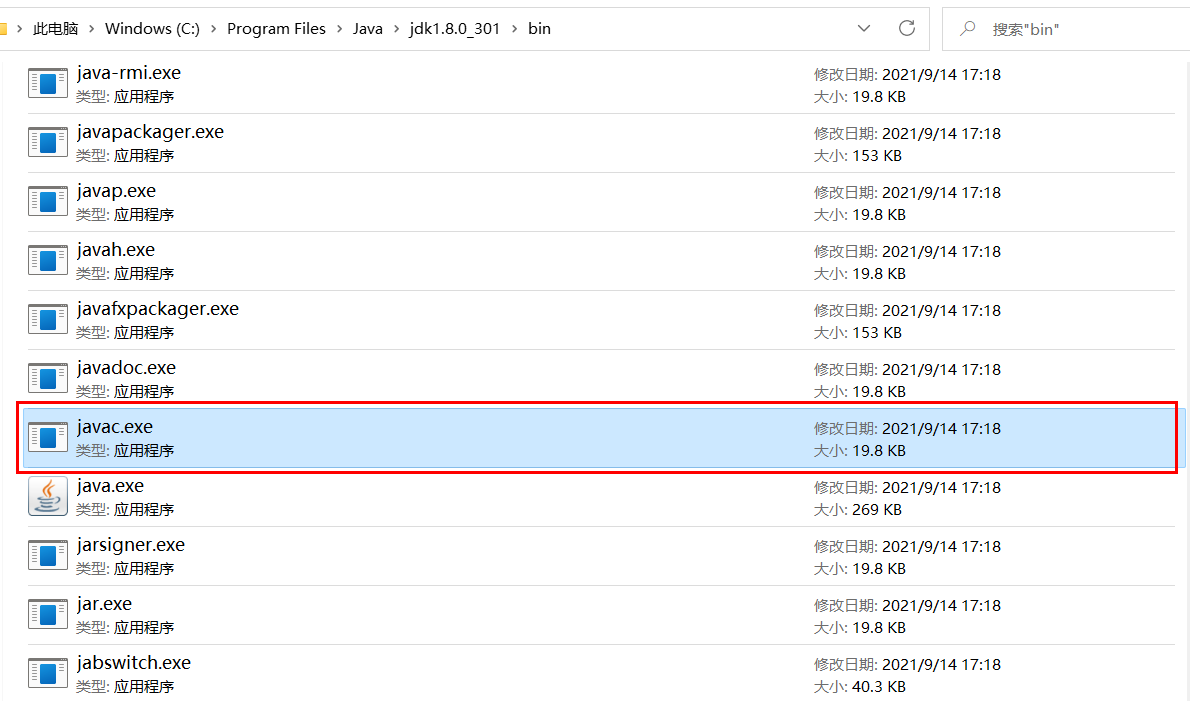This screenshot has width=1190, height=701.
Task: Click the bin breadcrumb segment
Action: 540,29
